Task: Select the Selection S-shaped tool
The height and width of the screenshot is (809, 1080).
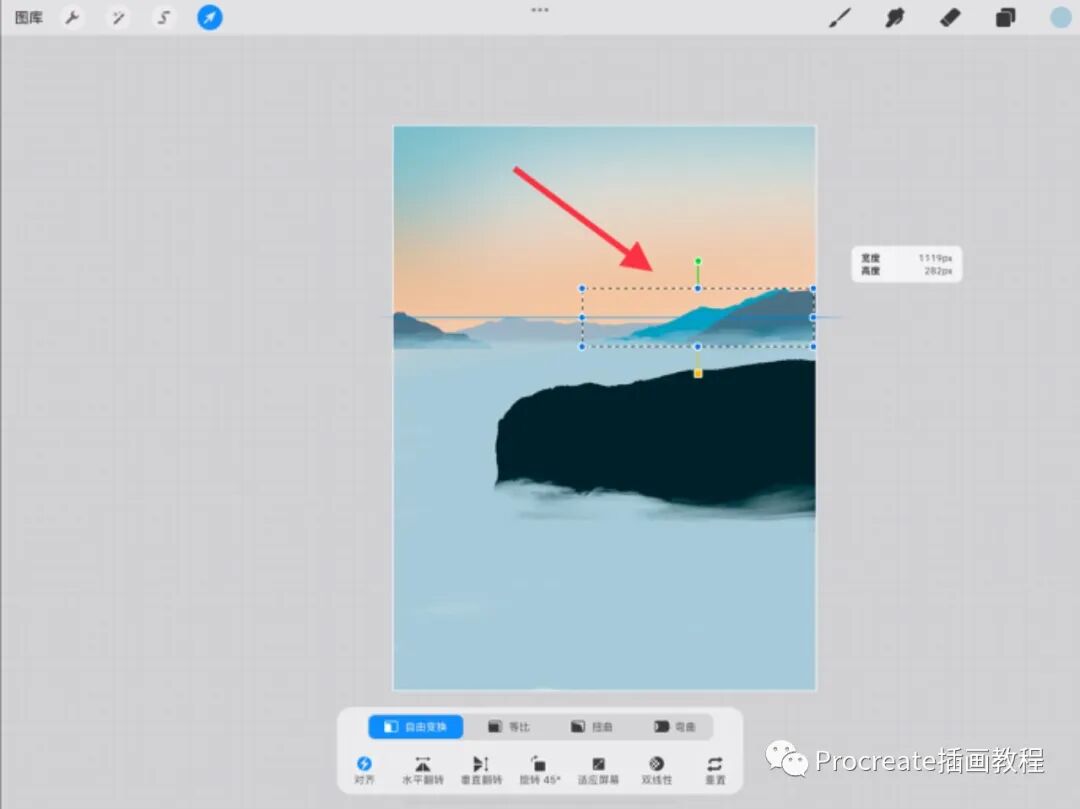Action: [163, 17]
